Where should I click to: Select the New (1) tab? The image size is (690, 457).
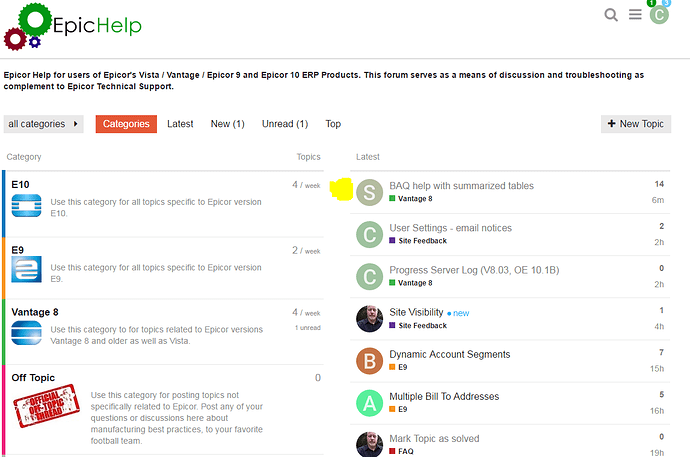228,124
